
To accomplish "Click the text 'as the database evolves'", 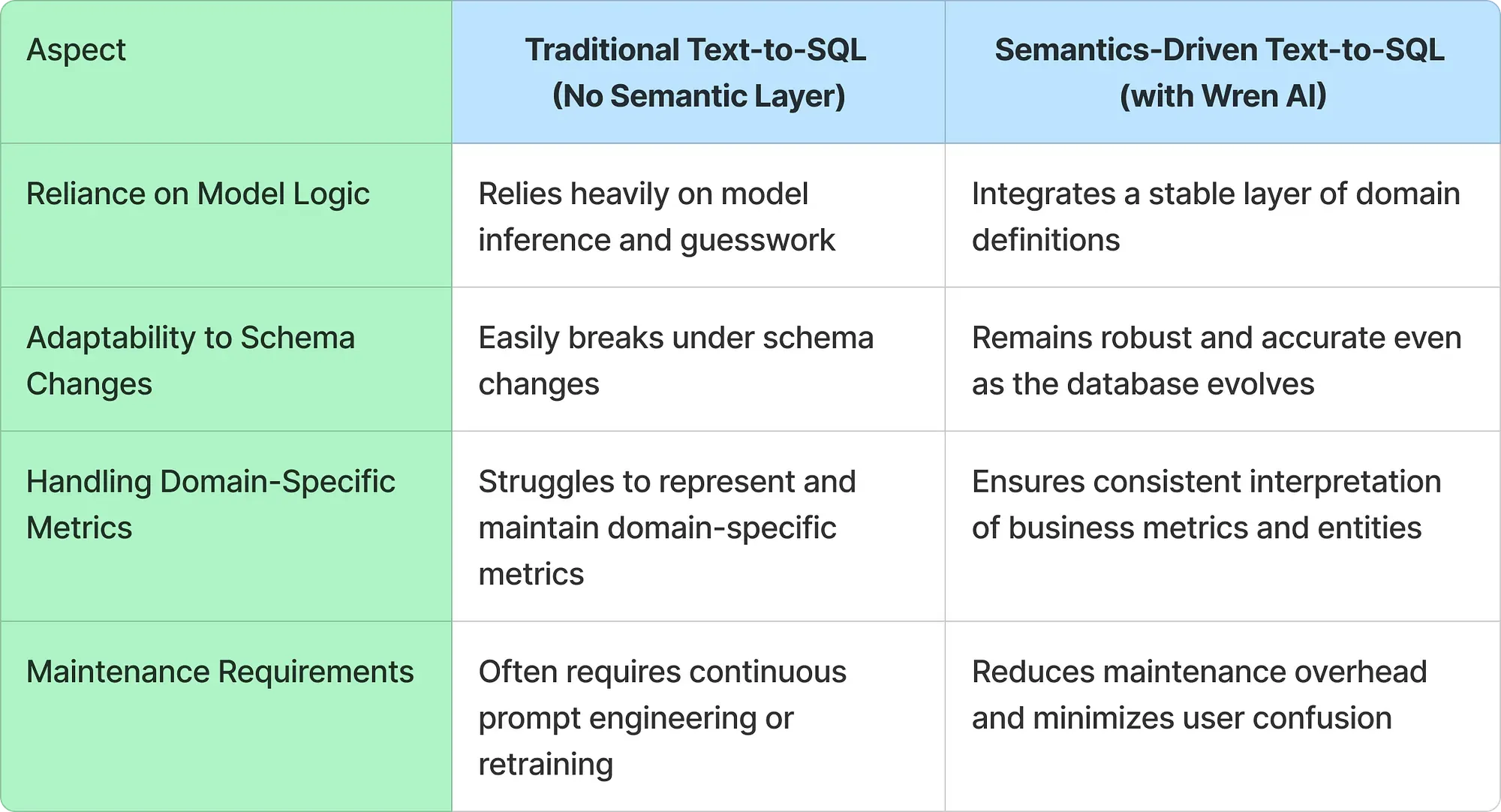I will pyautogui.click(x=1142, y=384).
